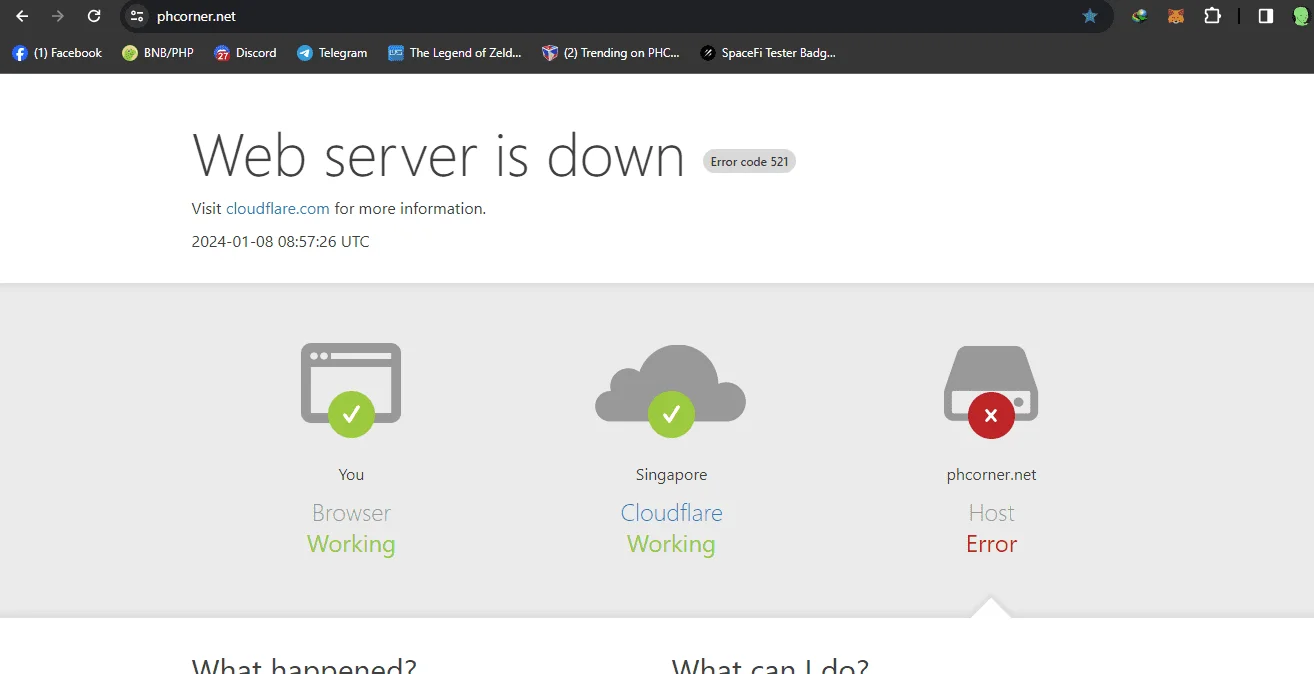Toggle the browser side panel
This screenshot has height=674, width=1314.
point(1266,16)
